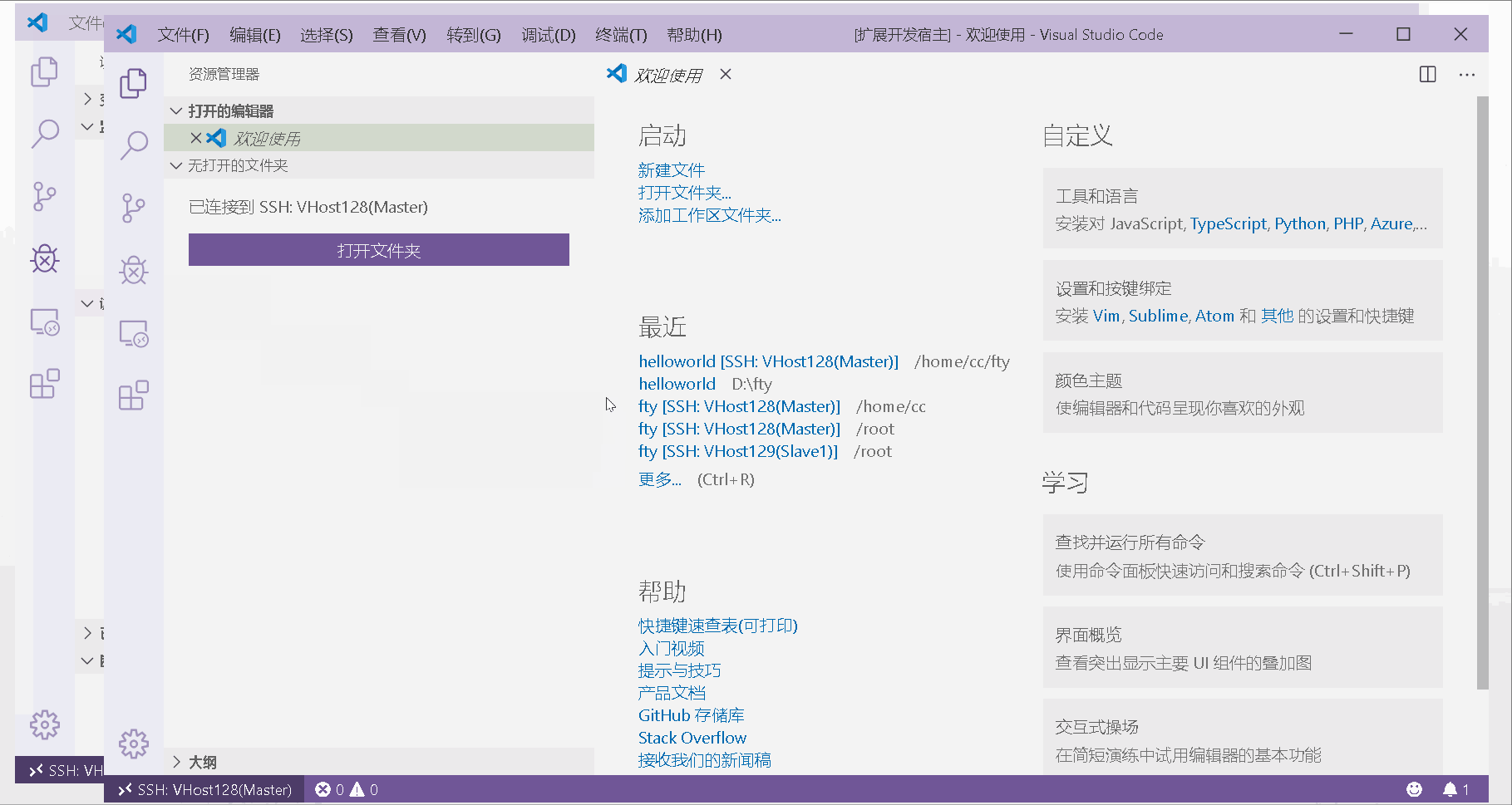Open the 入门视频 link

(x=672, y=648)
